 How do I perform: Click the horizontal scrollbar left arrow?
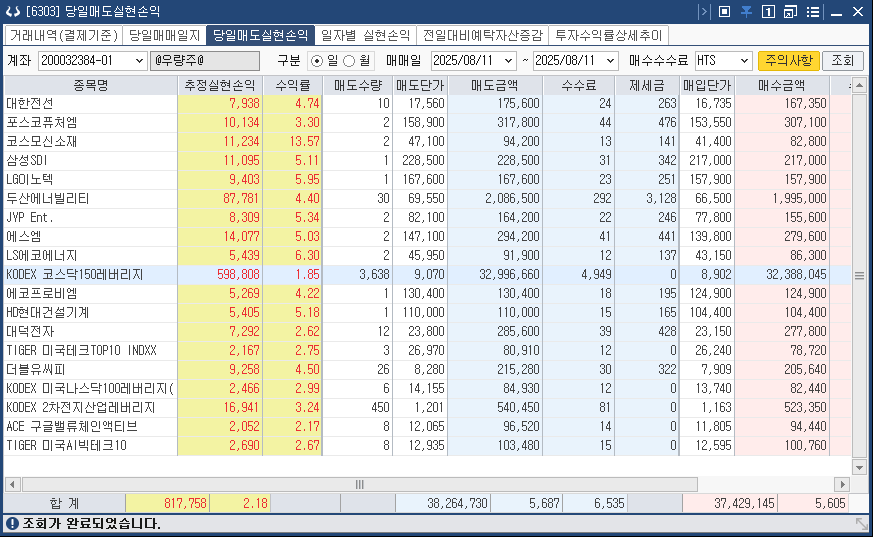12,485
